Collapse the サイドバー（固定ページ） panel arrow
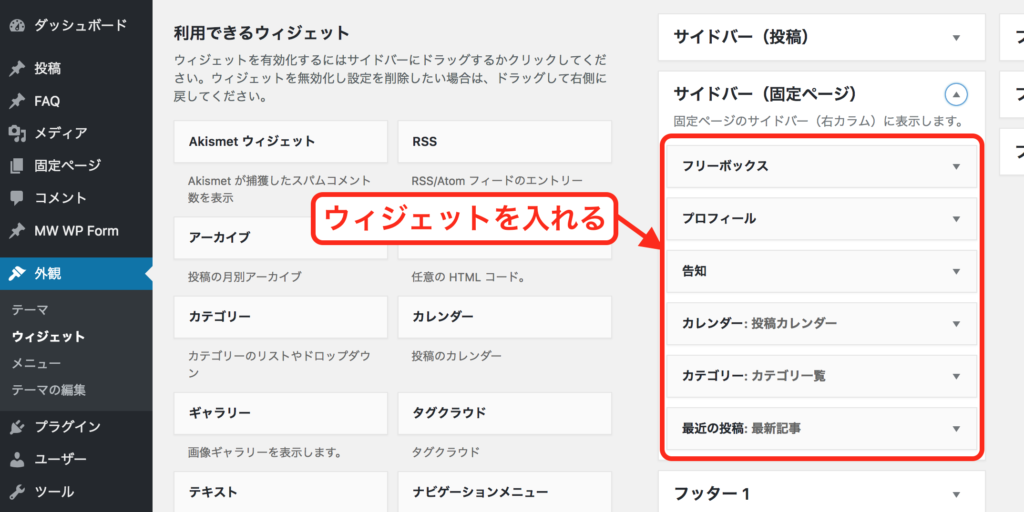The height and width of the screenshot is (512, 1024). click(x=956, y=95)
